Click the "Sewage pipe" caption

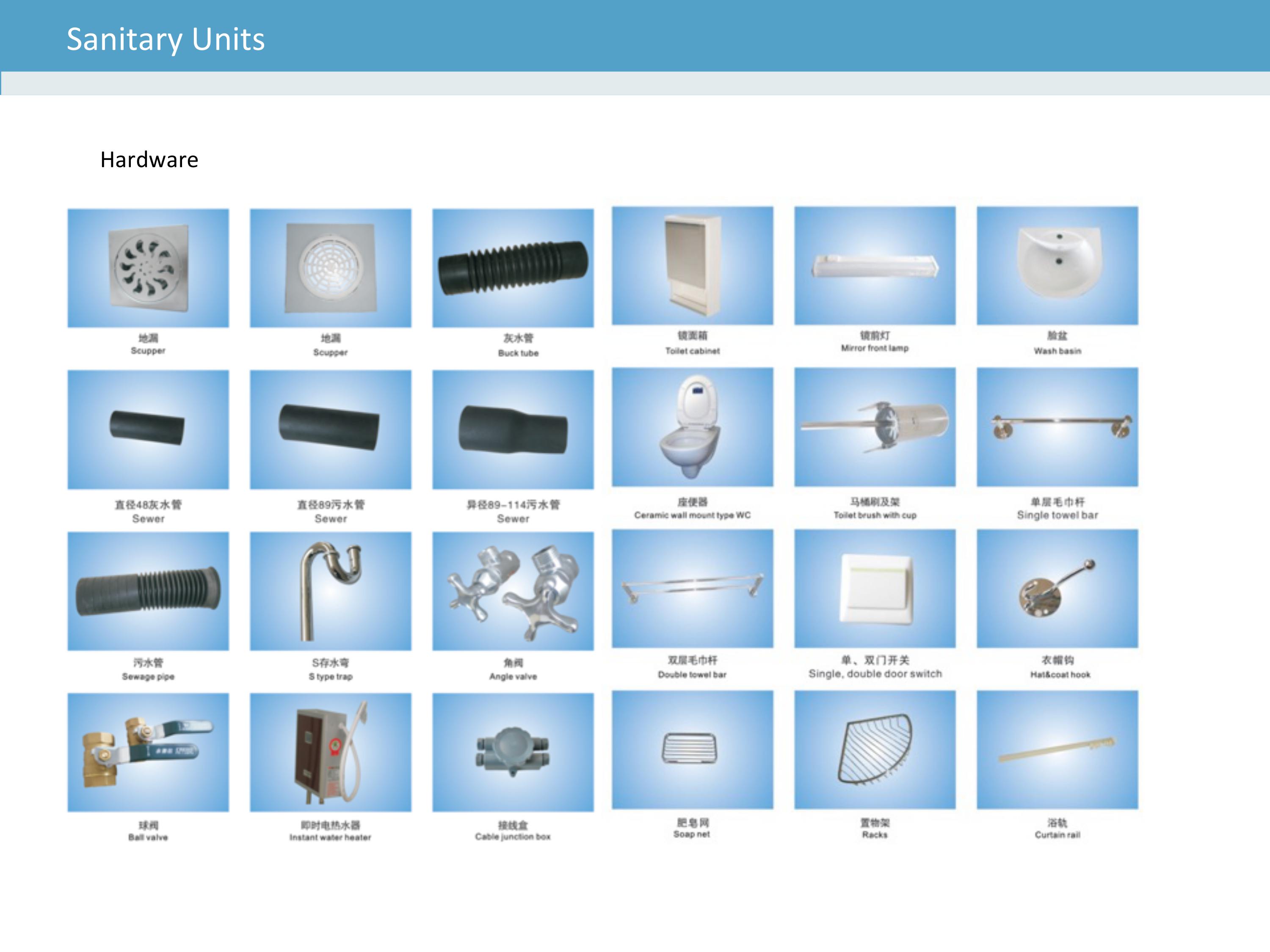pos(148,677)
